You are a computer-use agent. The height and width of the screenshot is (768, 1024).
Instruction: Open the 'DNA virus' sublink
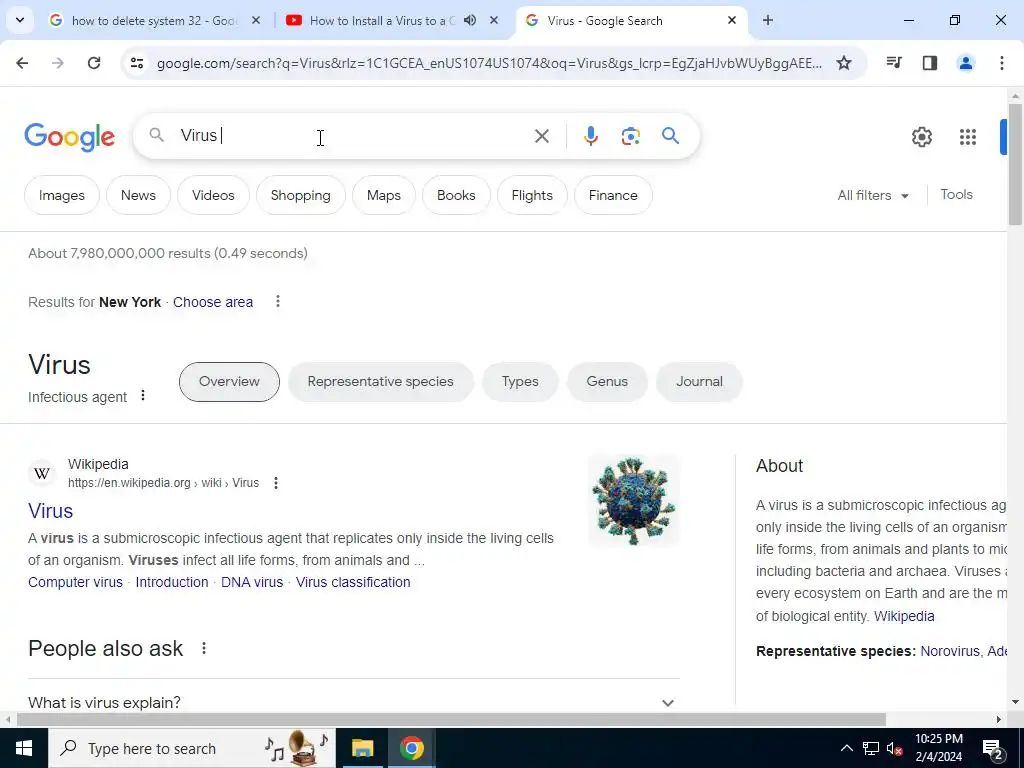coord(252,582)
